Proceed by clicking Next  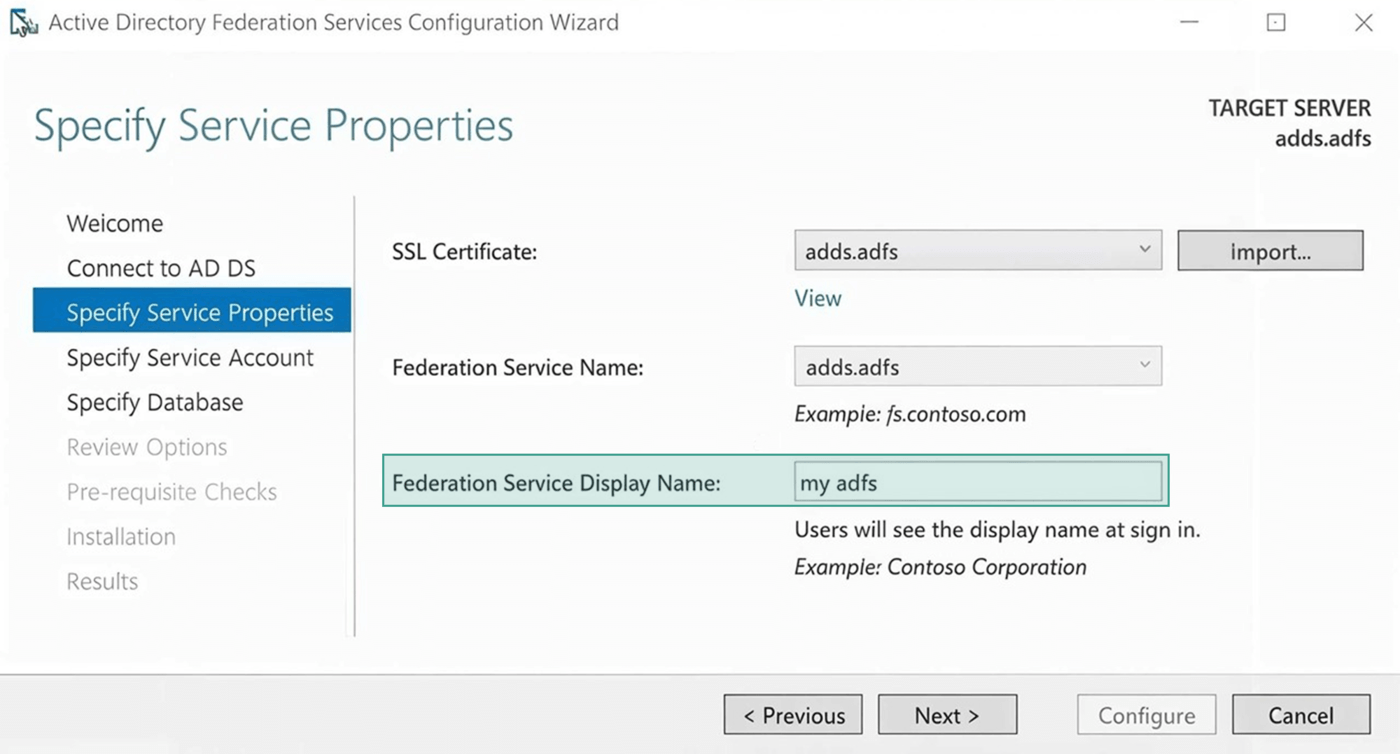coord(947,716)
